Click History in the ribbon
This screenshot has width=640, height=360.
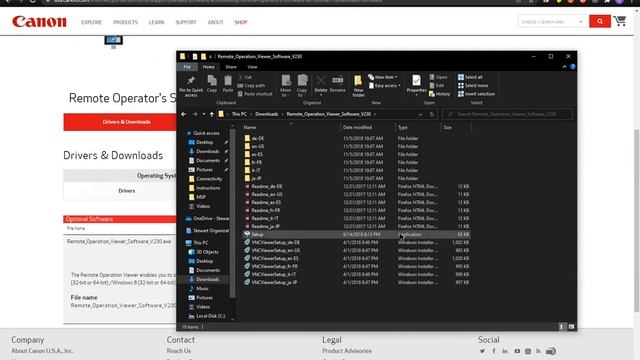(x=440, y=94)
